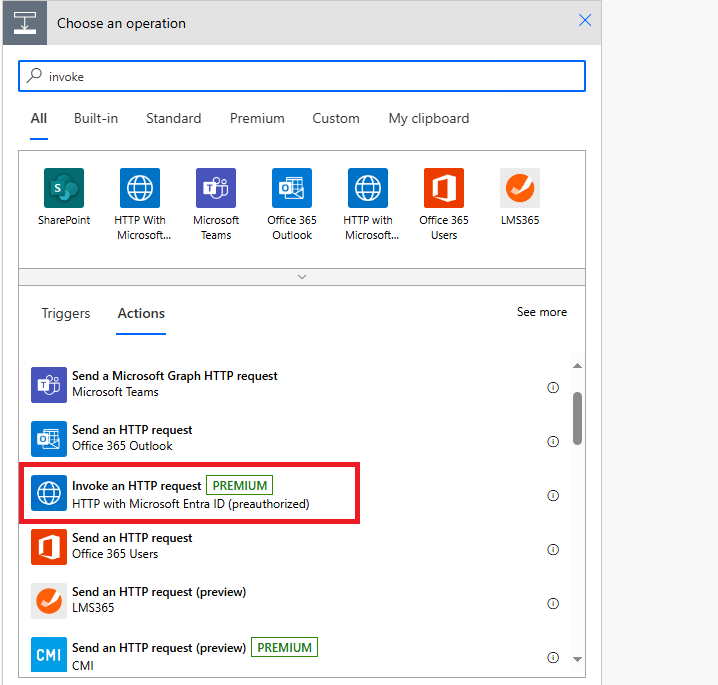
Task: Switch to the Custom tab
Action: [x=336, y=119]
